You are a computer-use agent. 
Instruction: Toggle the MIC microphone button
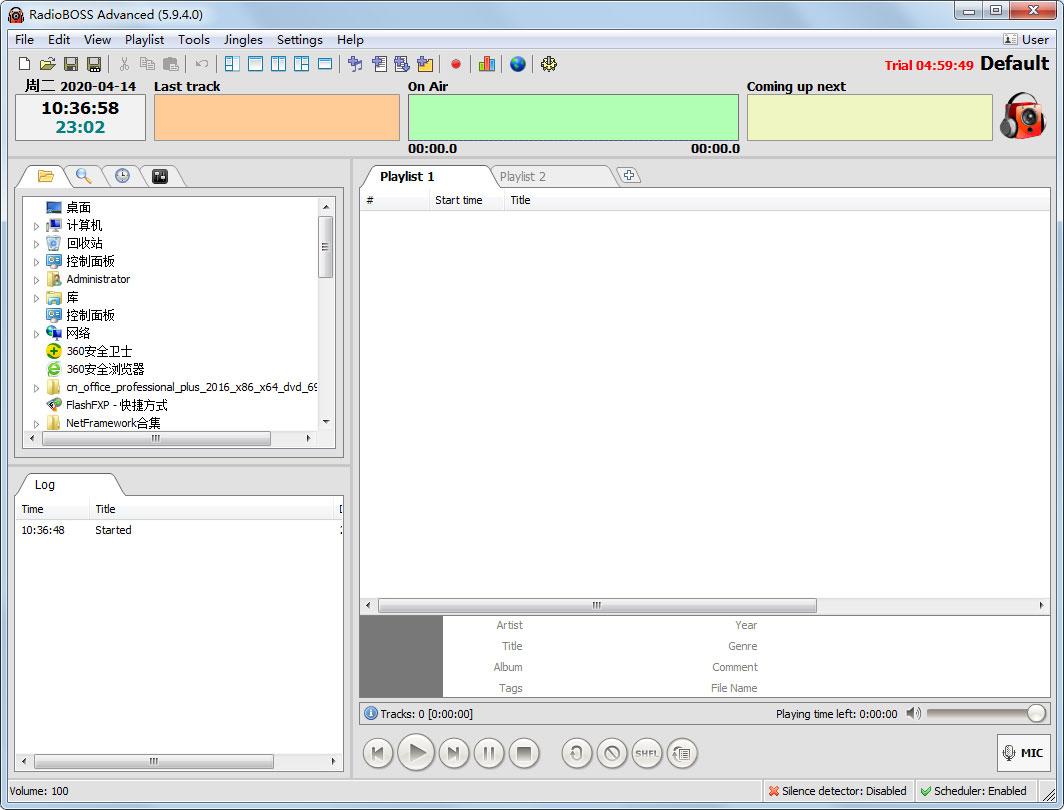coord(1023,753)
